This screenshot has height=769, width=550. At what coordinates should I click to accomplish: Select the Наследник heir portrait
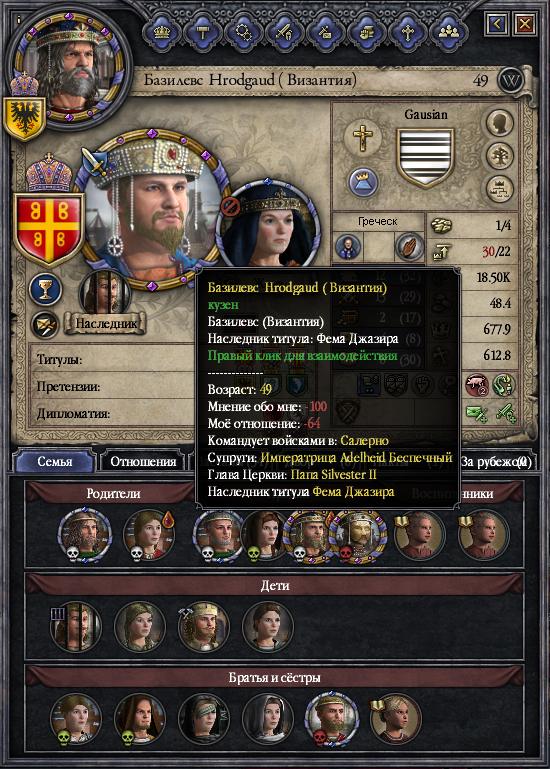click(105, 293)
